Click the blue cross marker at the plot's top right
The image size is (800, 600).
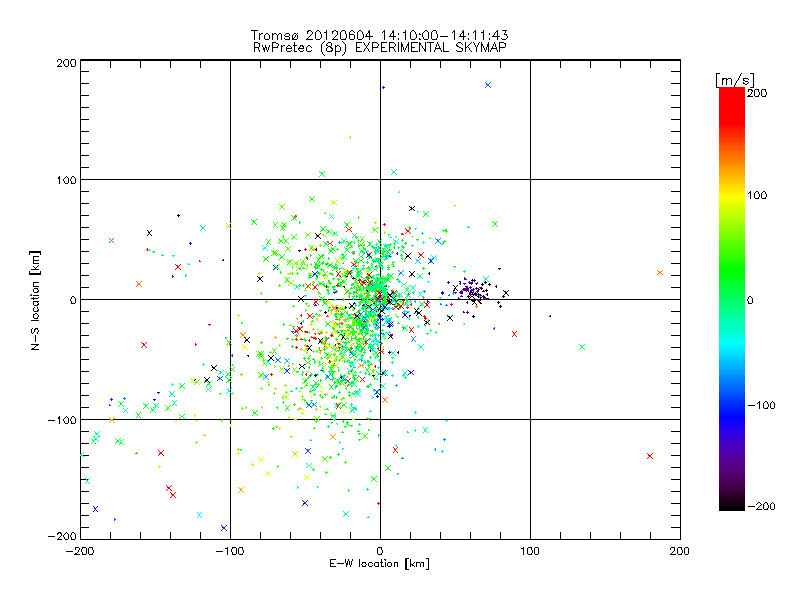488,85
